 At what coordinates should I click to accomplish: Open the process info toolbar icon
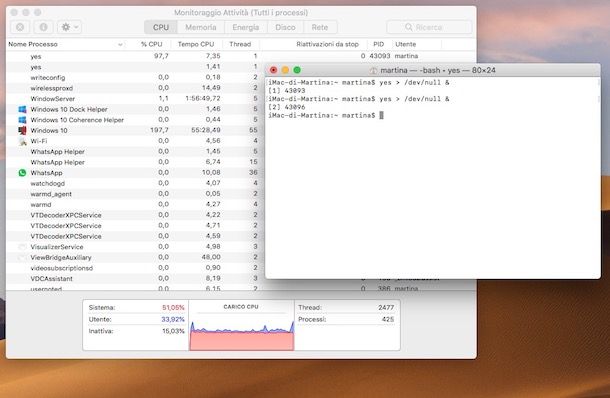coord(43,27)
